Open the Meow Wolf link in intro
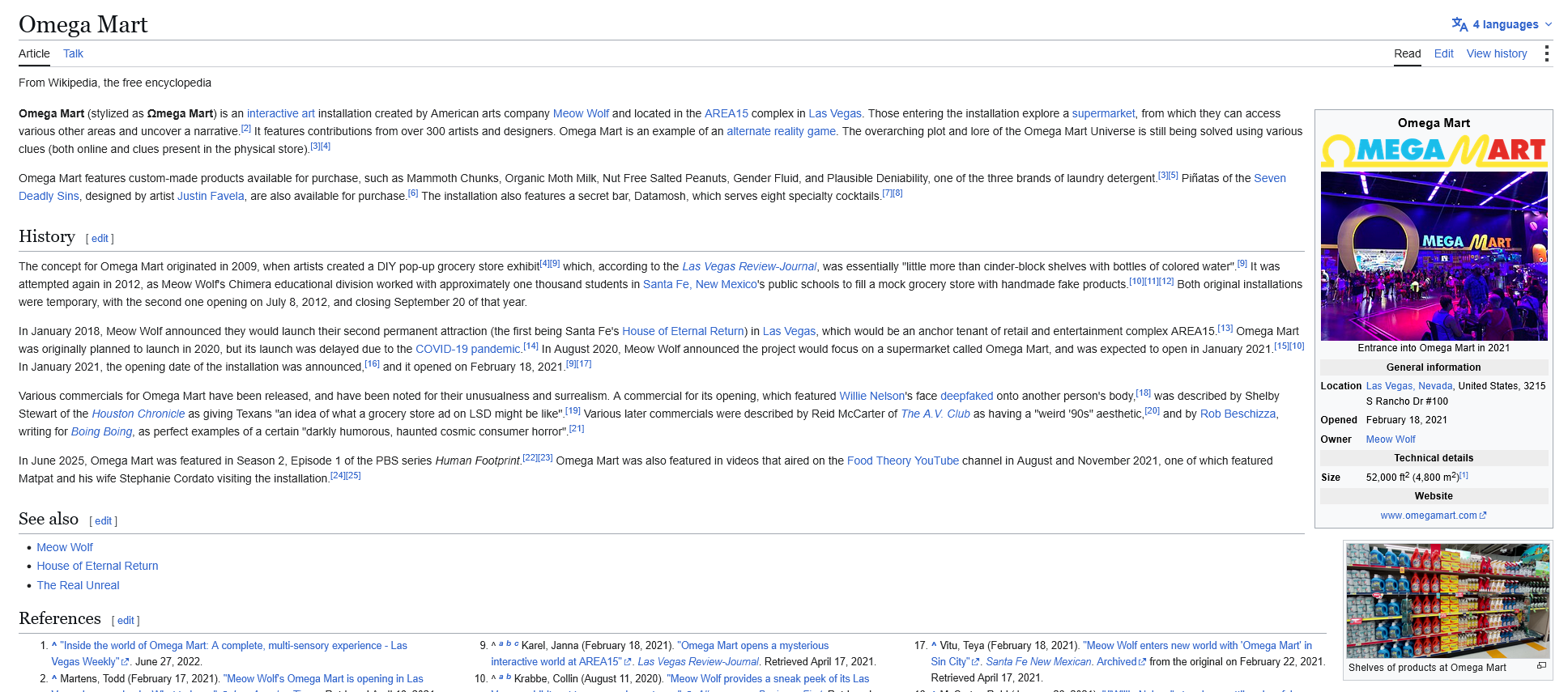The width and height of the screenshot is (1568, 692). [581, 113]
